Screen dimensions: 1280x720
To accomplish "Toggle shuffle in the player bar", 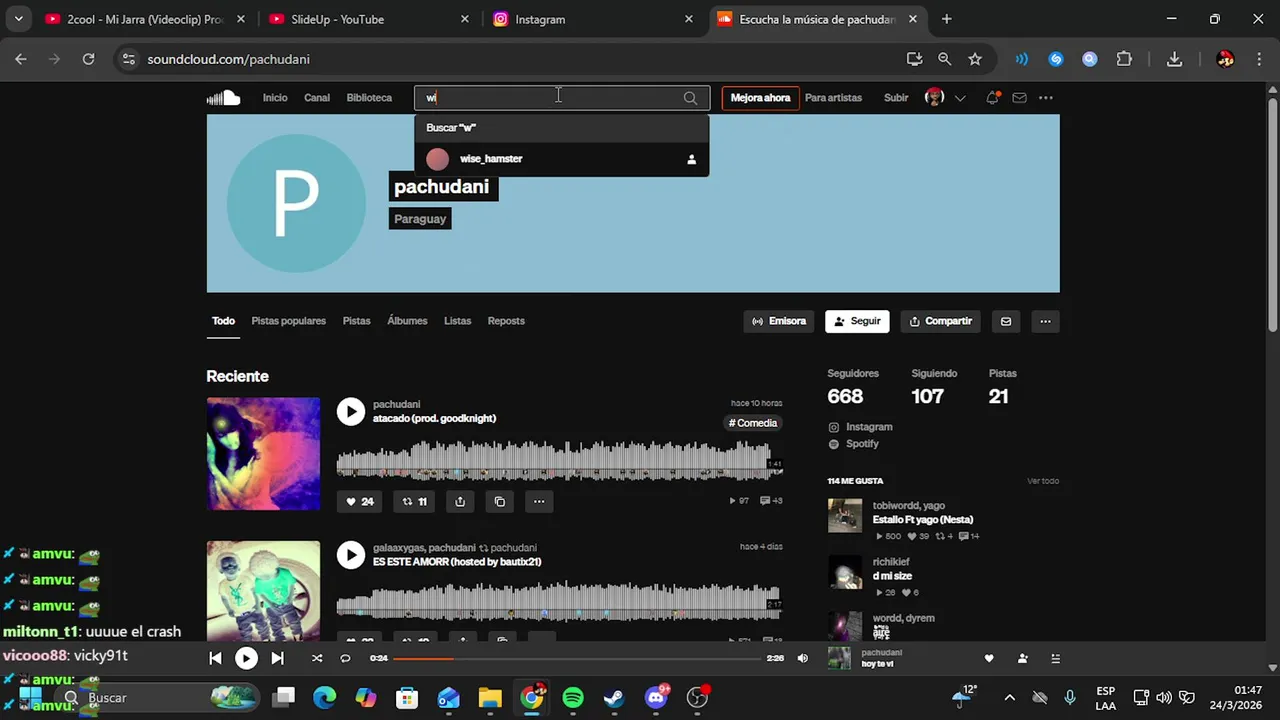I will tap(317, 658).
